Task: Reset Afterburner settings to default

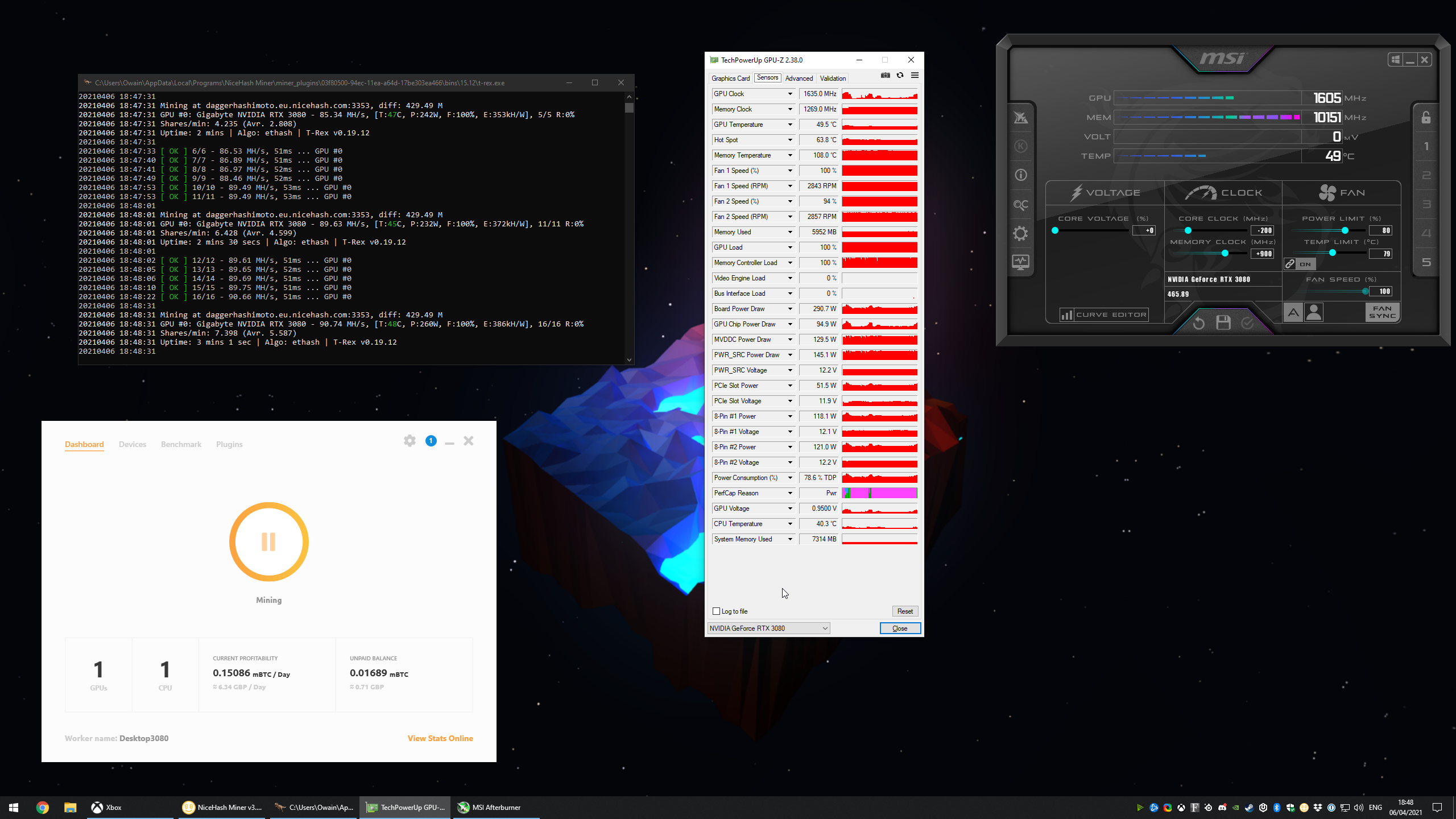Action: [x=1198, y=323]
